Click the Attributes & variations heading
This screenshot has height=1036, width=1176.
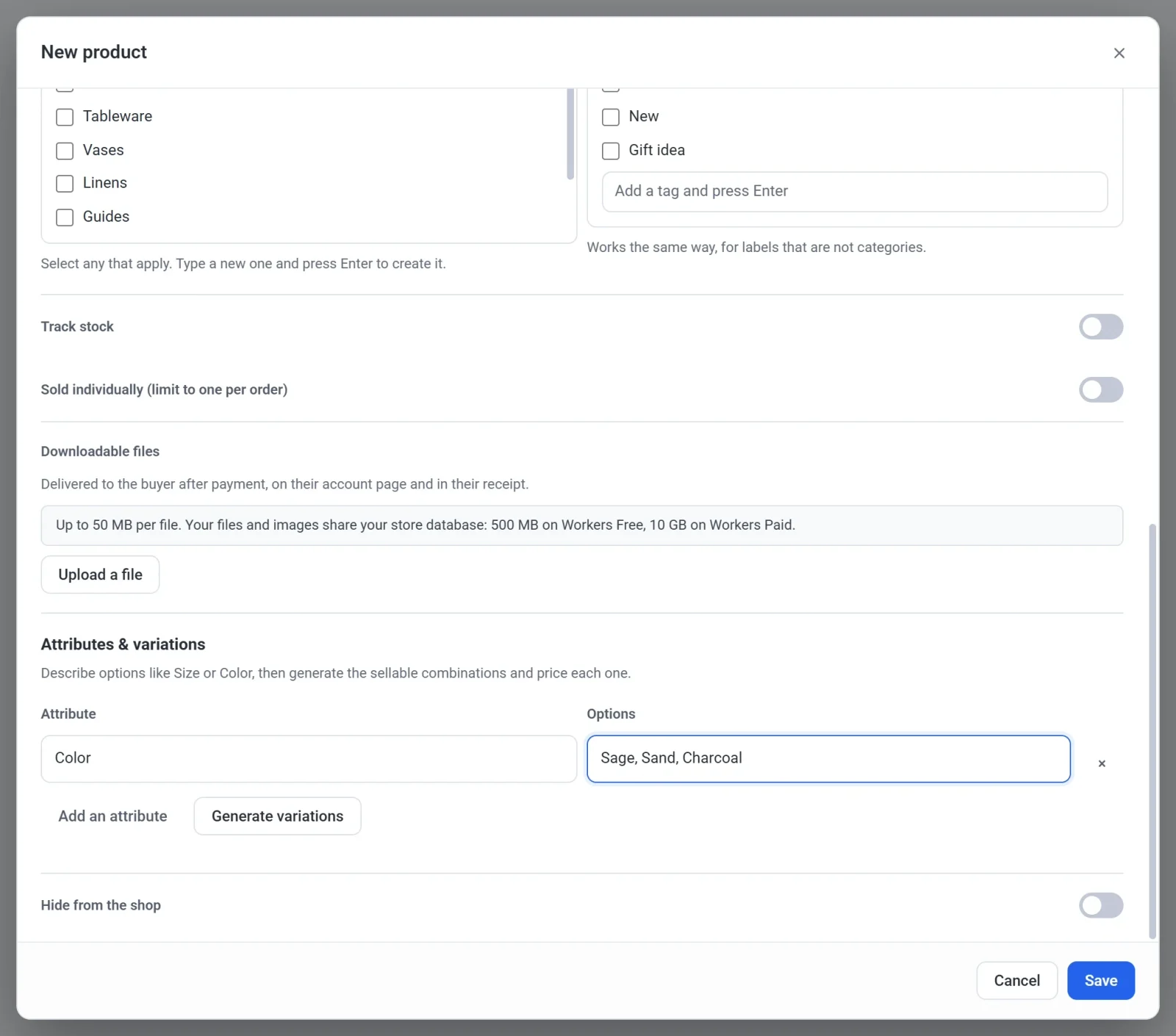(x=123, y=644)
